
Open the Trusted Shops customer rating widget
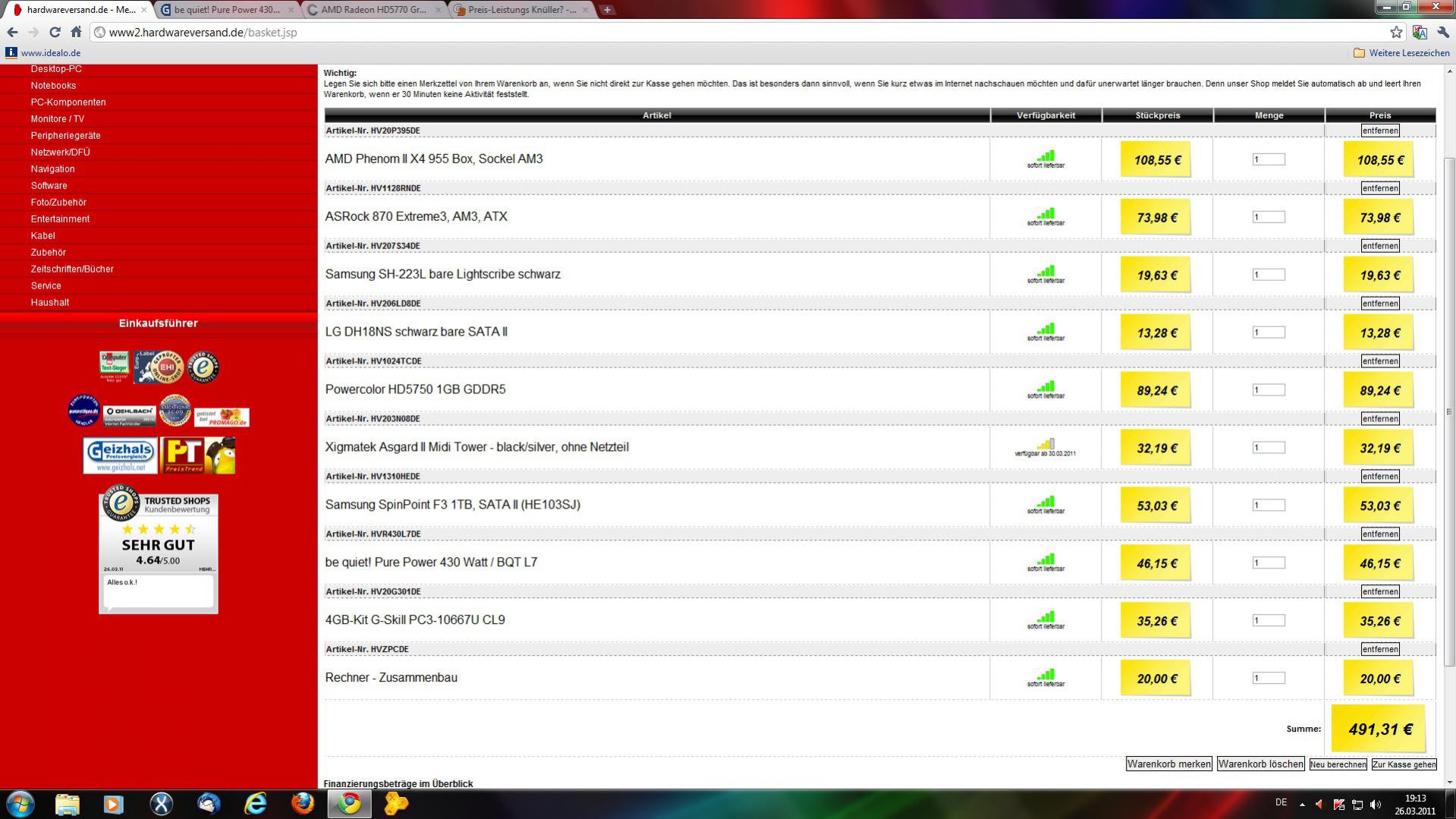click(159, 550)
